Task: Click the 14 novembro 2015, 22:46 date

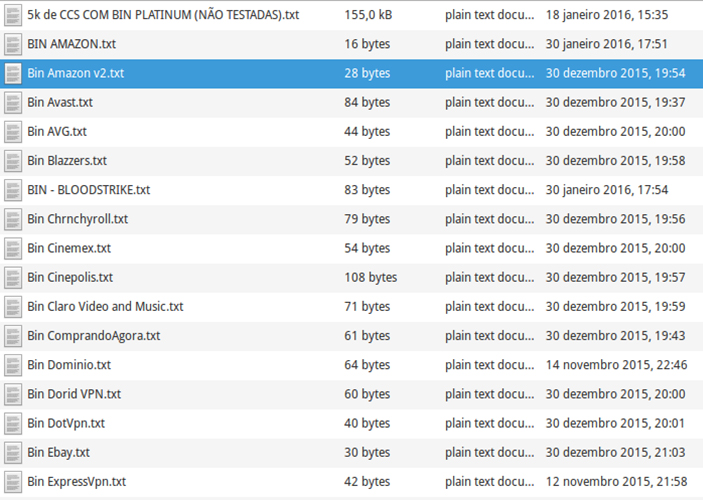Action: click(616, 365)
